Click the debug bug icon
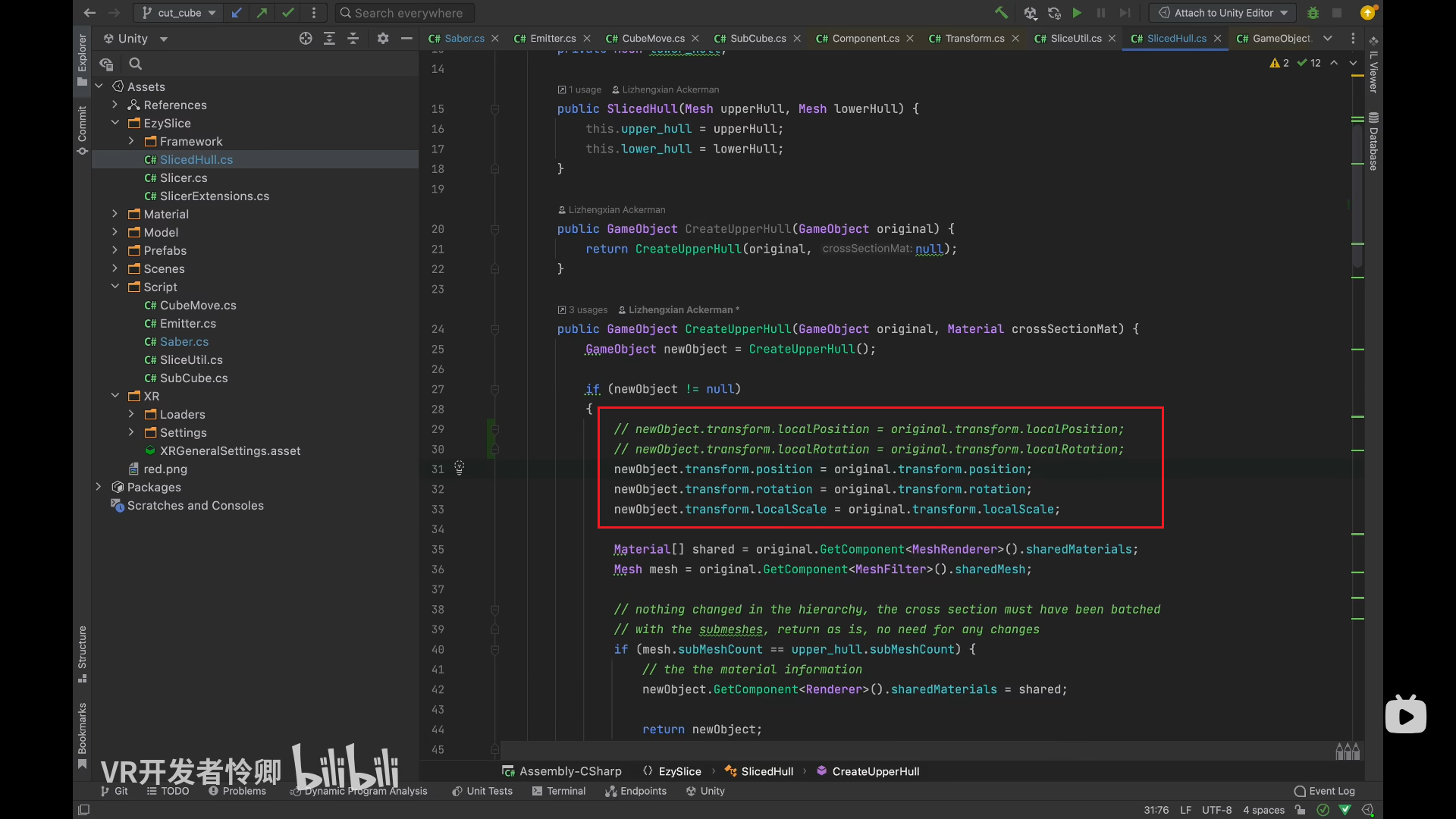Image resolution: width=1456 pixels, height=819 pixels. (x=1313, y=13)
